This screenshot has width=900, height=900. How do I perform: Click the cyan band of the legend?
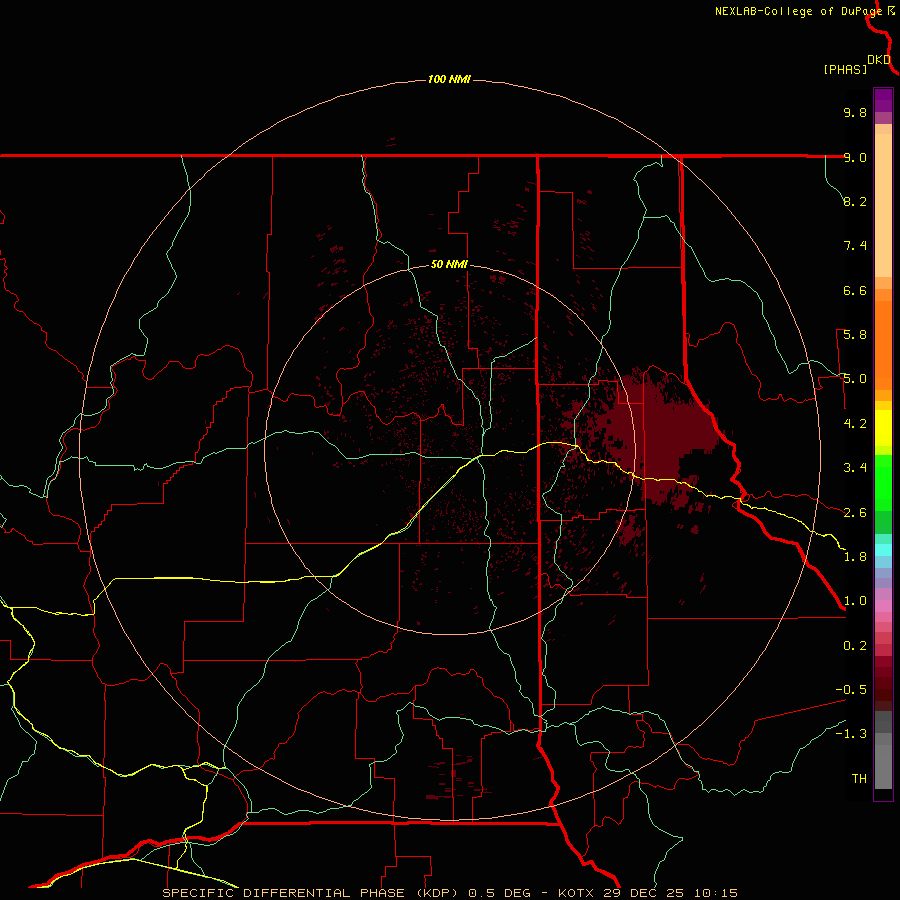pyautogui.click(x=883, y=550)
